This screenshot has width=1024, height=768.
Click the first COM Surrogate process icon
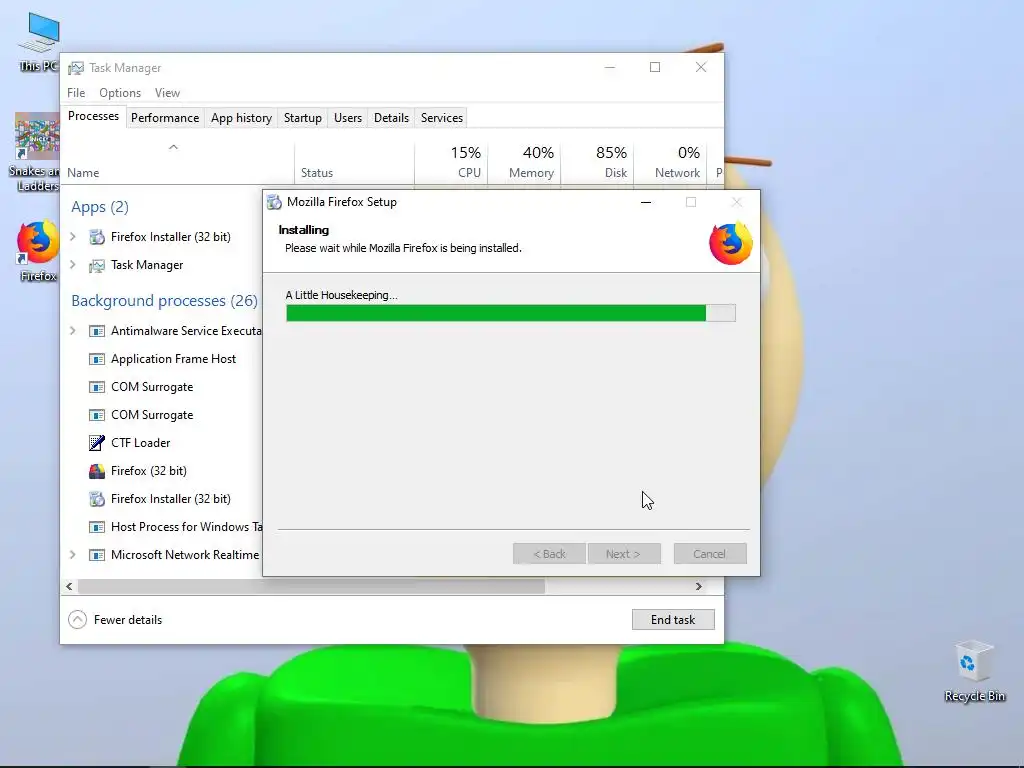tap(97, 387)
